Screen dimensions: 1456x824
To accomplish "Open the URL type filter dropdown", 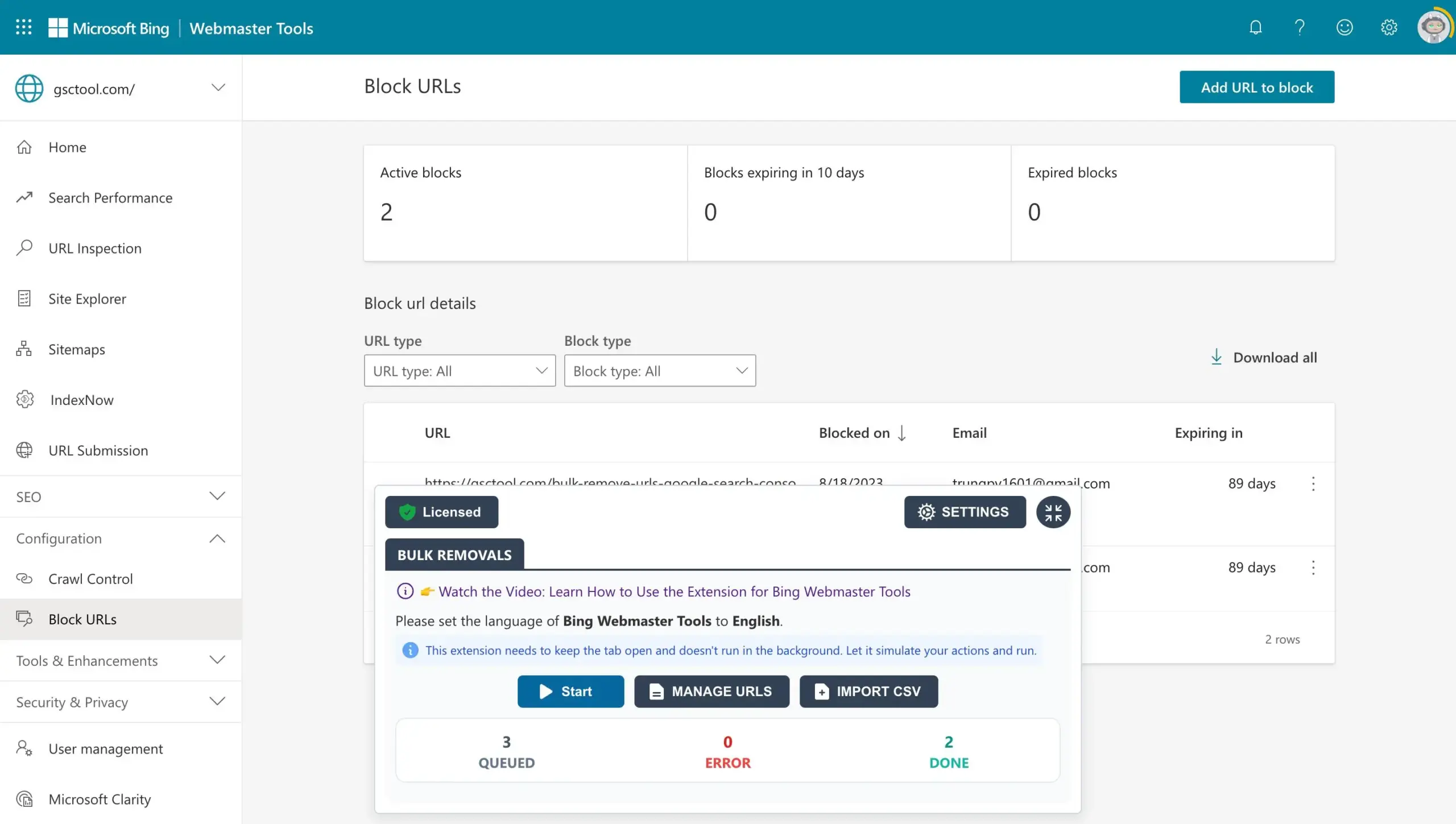I will point(460,371).
